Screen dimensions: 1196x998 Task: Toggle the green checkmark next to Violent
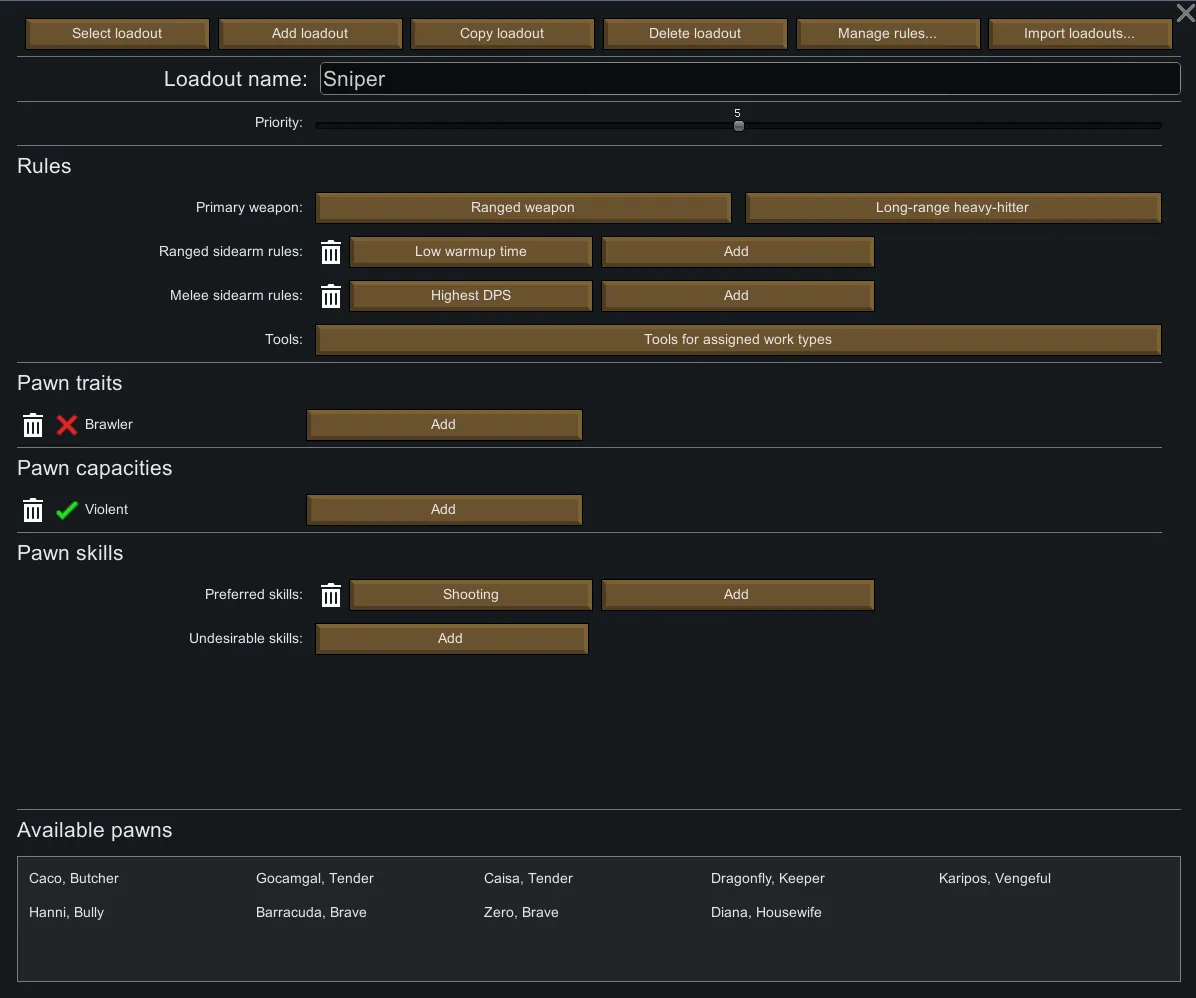[x=67, y=510]
